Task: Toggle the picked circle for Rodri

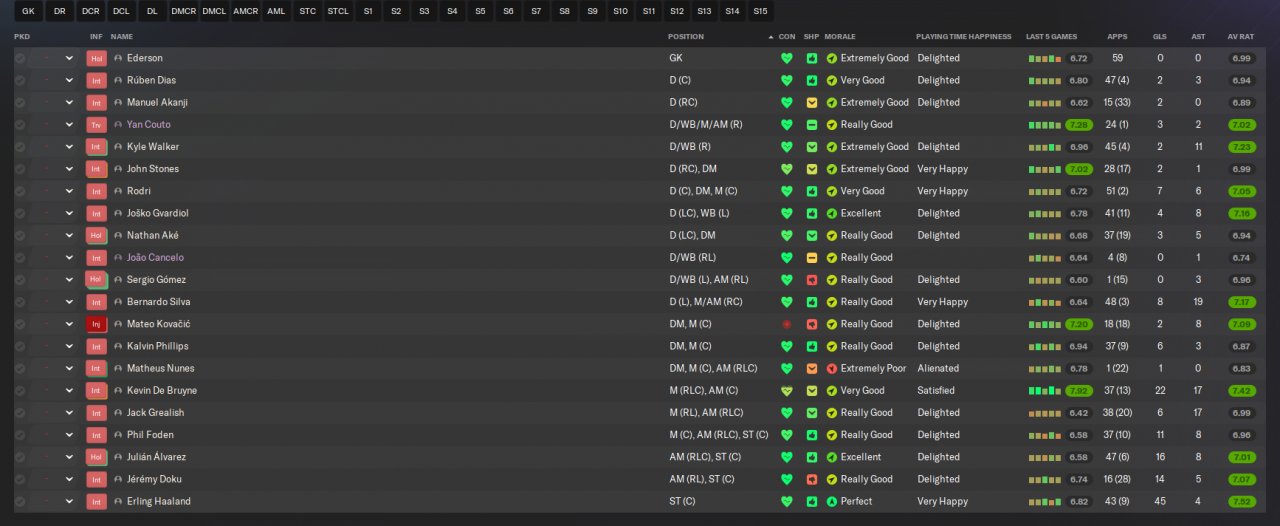Action: coord(20,191)
